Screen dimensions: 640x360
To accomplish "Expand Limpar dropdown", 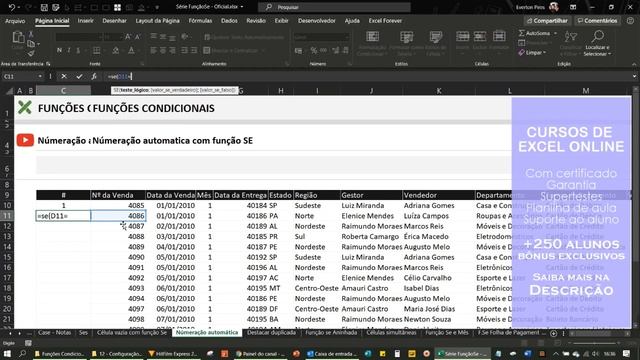I will point(544,53).
